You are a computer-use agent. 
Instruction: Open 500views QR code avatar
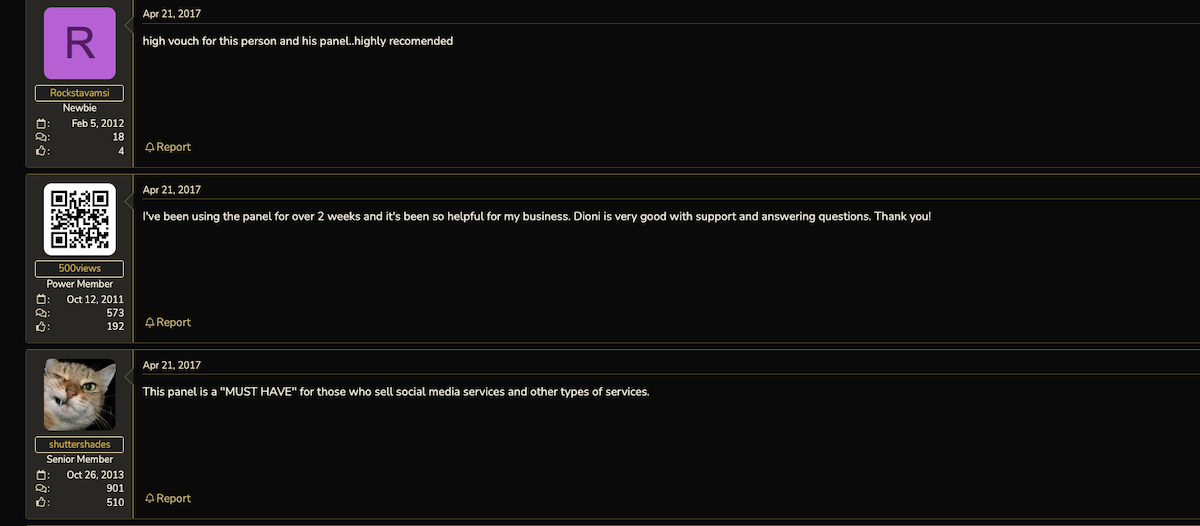(x=80, y=219)
